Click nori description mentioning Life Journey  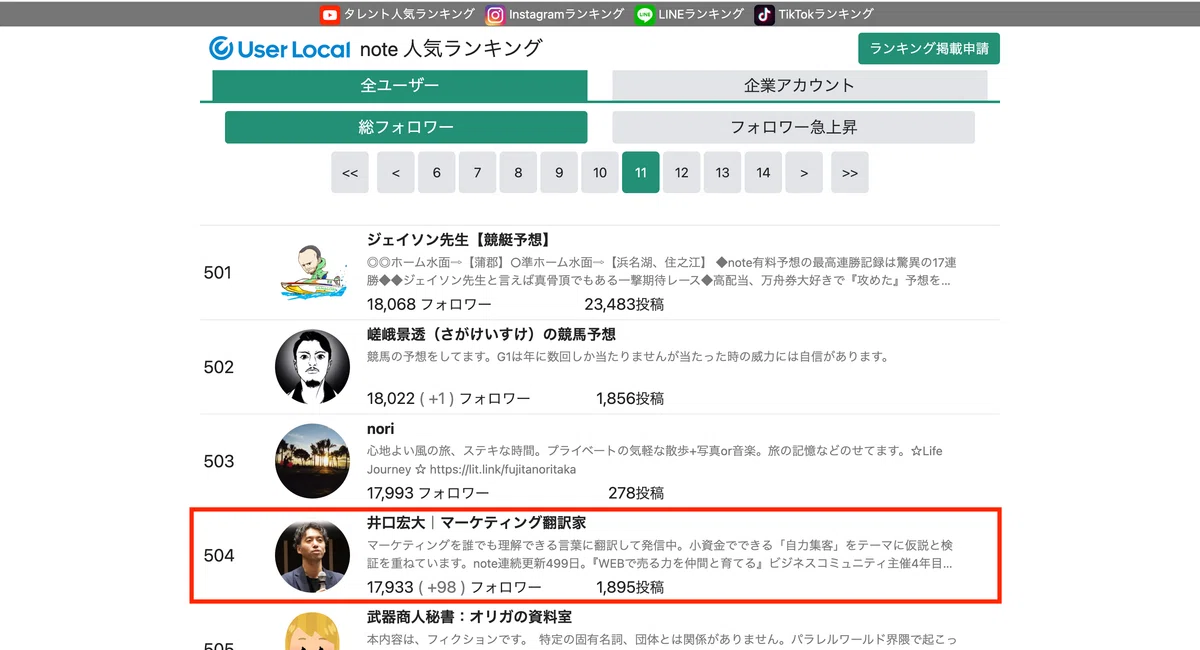[x=655, y=460]
